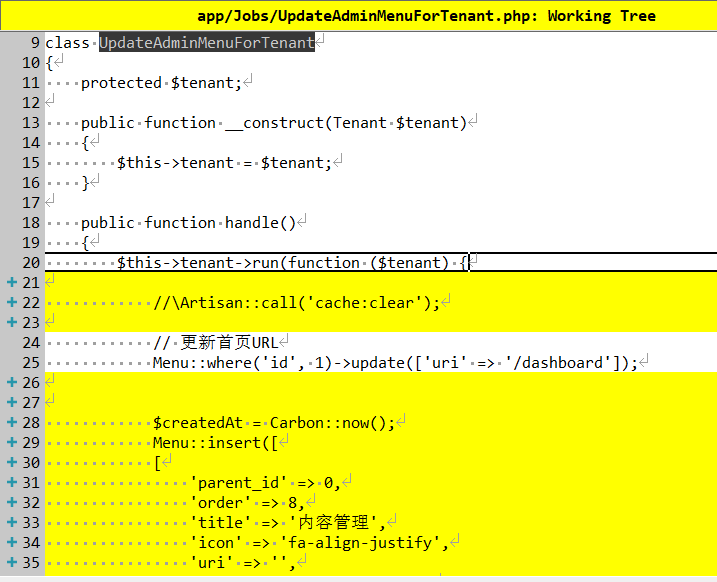Image resolution: width=717 pixels, height=582 pixels.
Task: Click the plus marker on line 29
Action: coord(12,442)
